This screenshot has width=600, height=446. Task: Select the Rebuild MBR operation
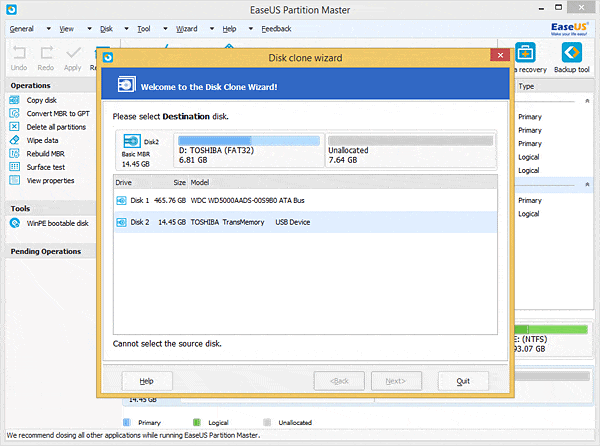pos(46,154)
